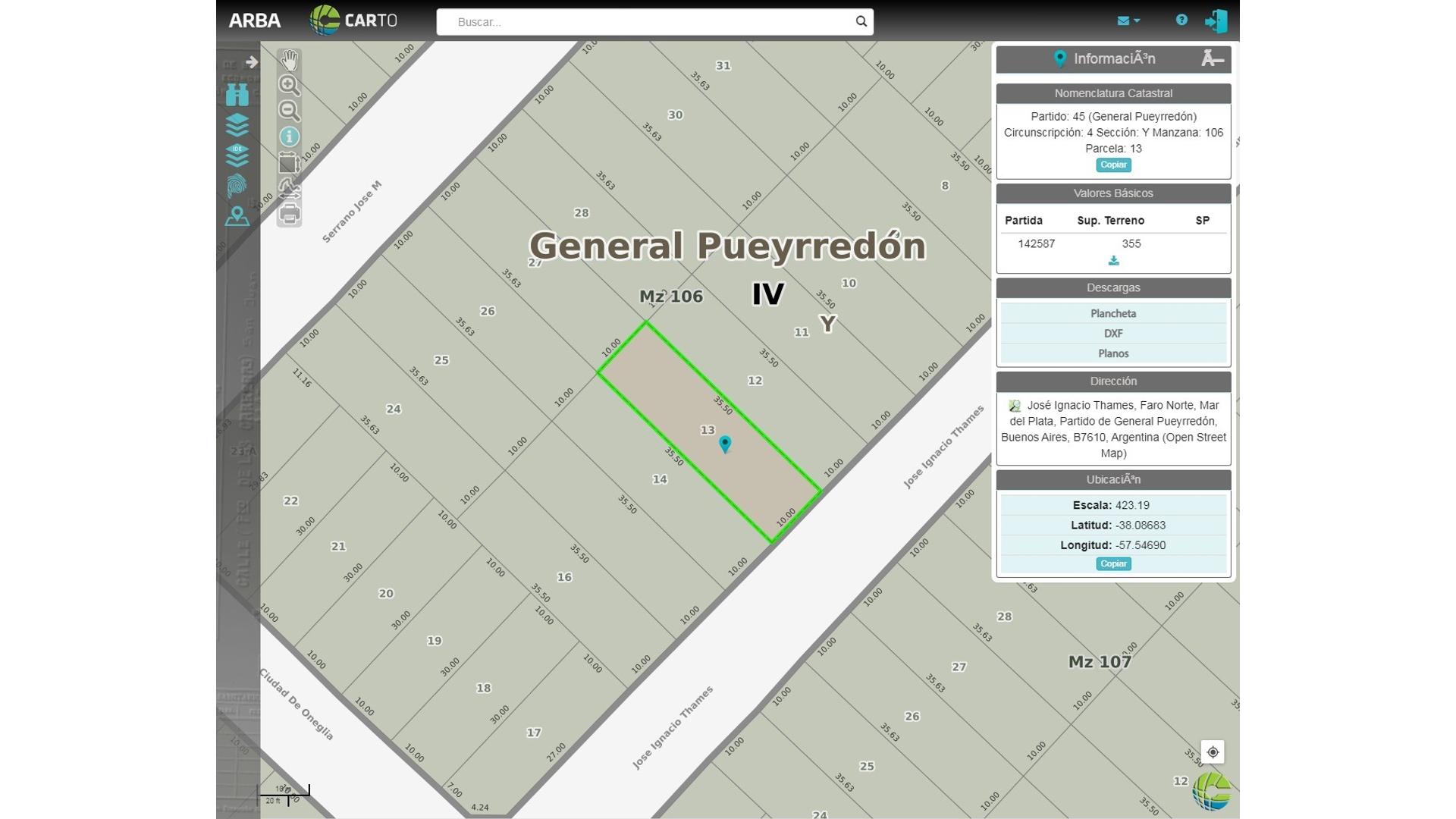Minimize the Información panel
Image resolution: width=1456 pixels, height=819 pixels.
tap(1212, 58)
